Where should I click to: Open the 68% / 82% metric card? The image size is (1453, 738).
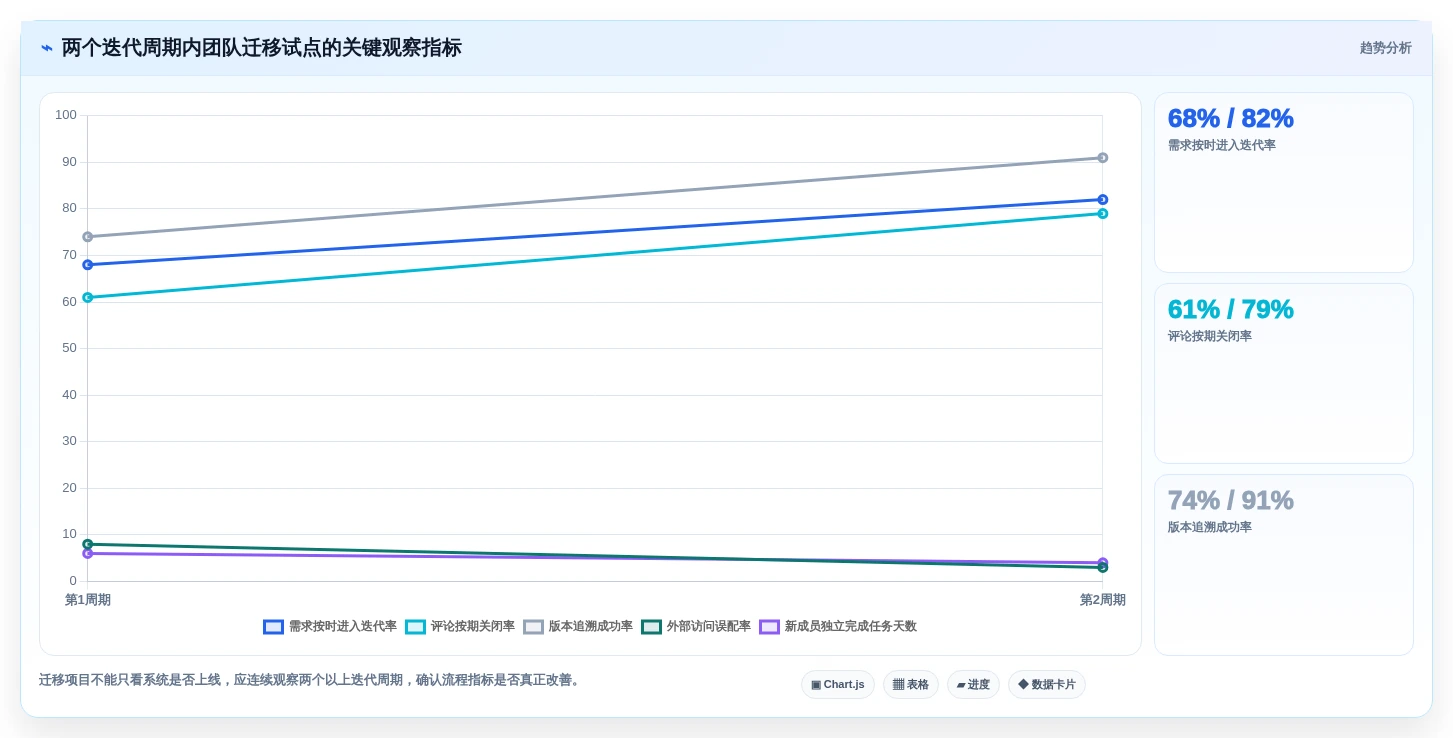click(x=1284, y=183)
